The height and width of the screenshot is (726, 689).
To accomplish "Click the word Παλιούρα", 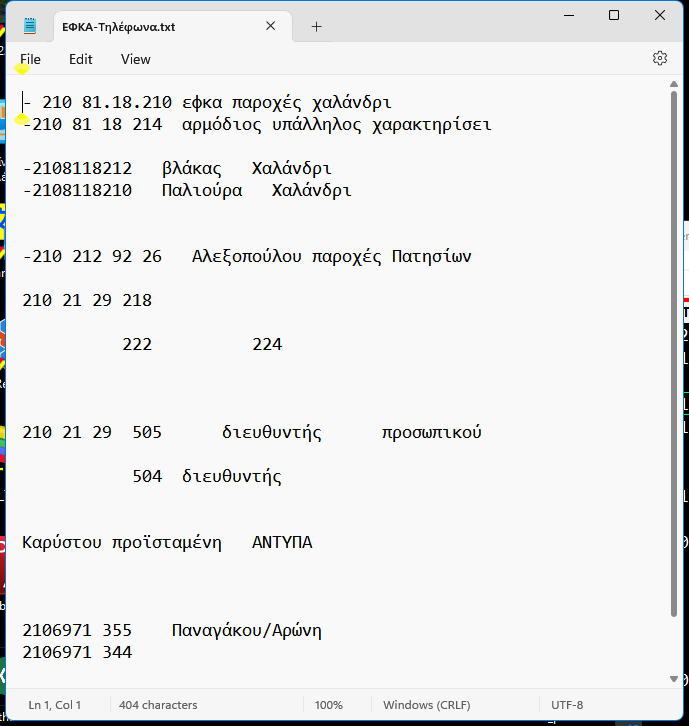I will coord(202,190).
